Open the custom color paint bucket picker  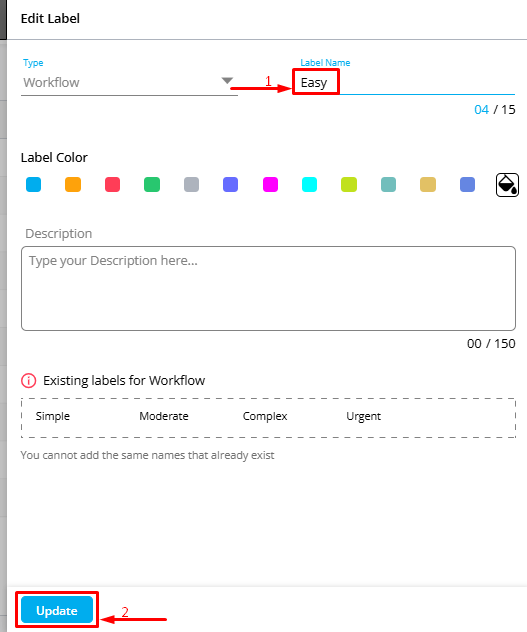click(x=507, y=185)
